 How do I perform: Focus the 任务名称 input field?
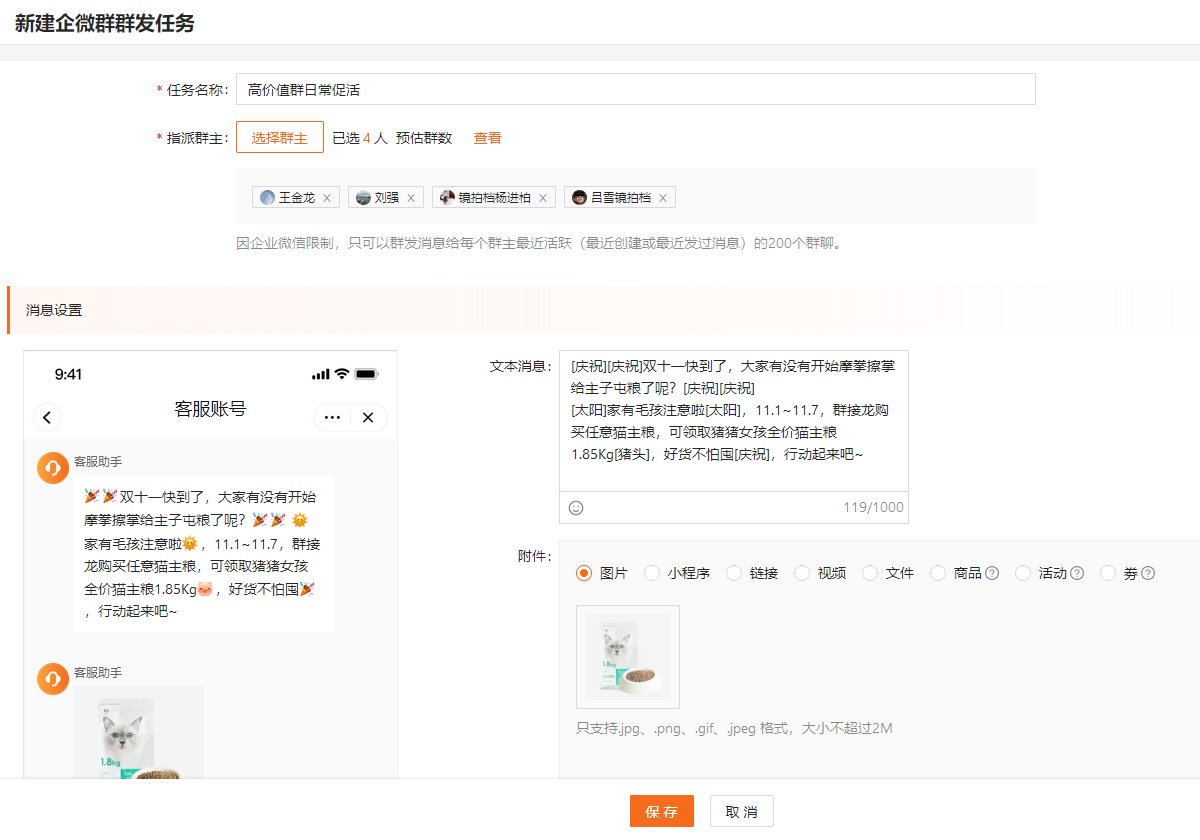pos(635,90)
